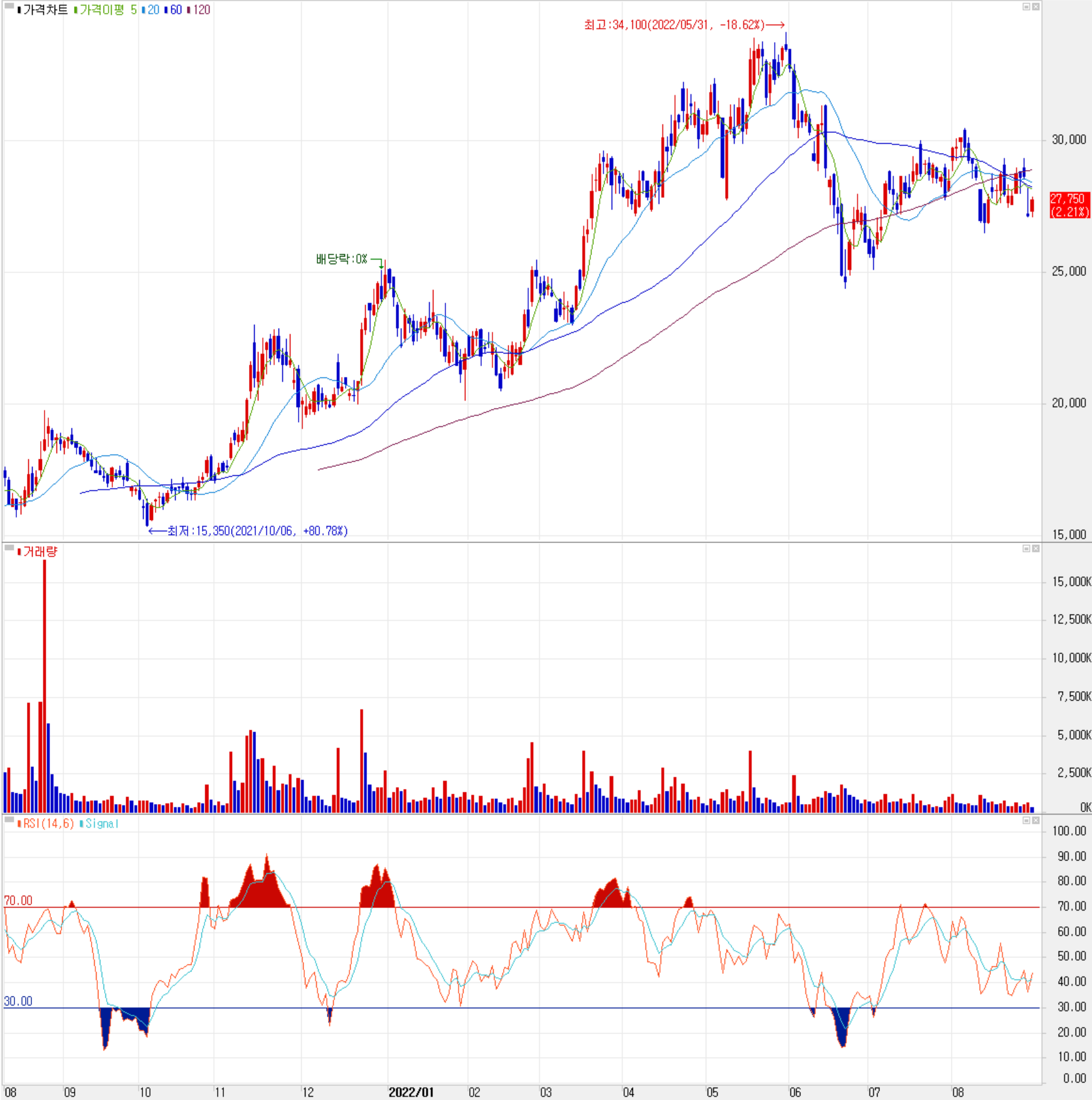Select the 20-day moving average legend
1092x1100 pixels.
tap(153, 9)
